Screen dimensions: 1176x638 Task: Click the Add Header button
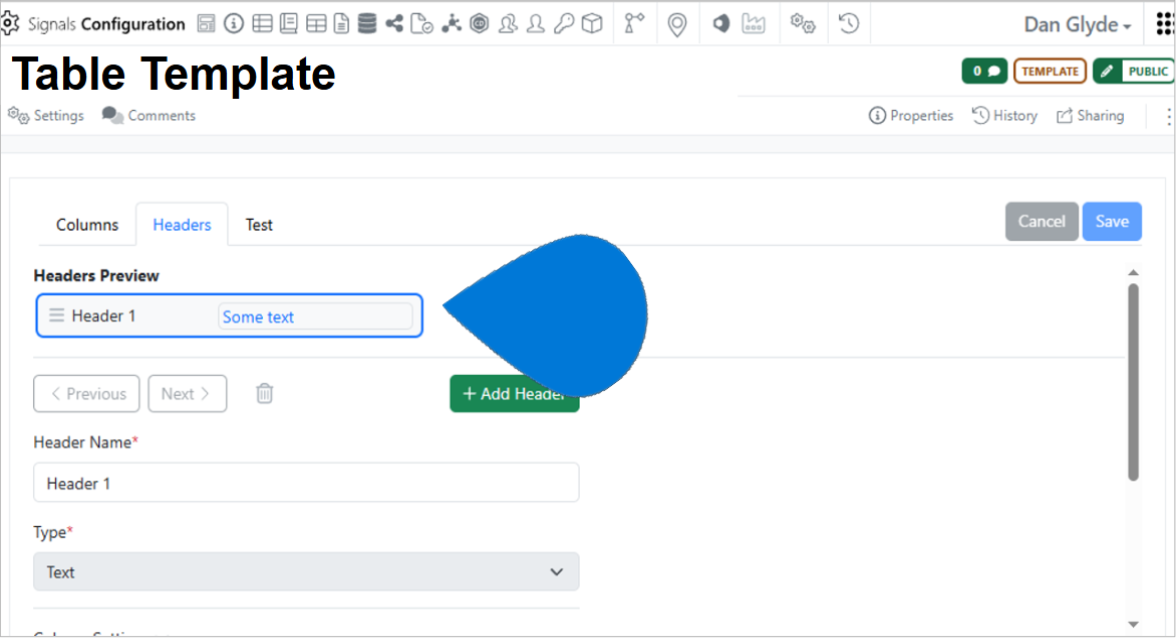pos(514,394)
